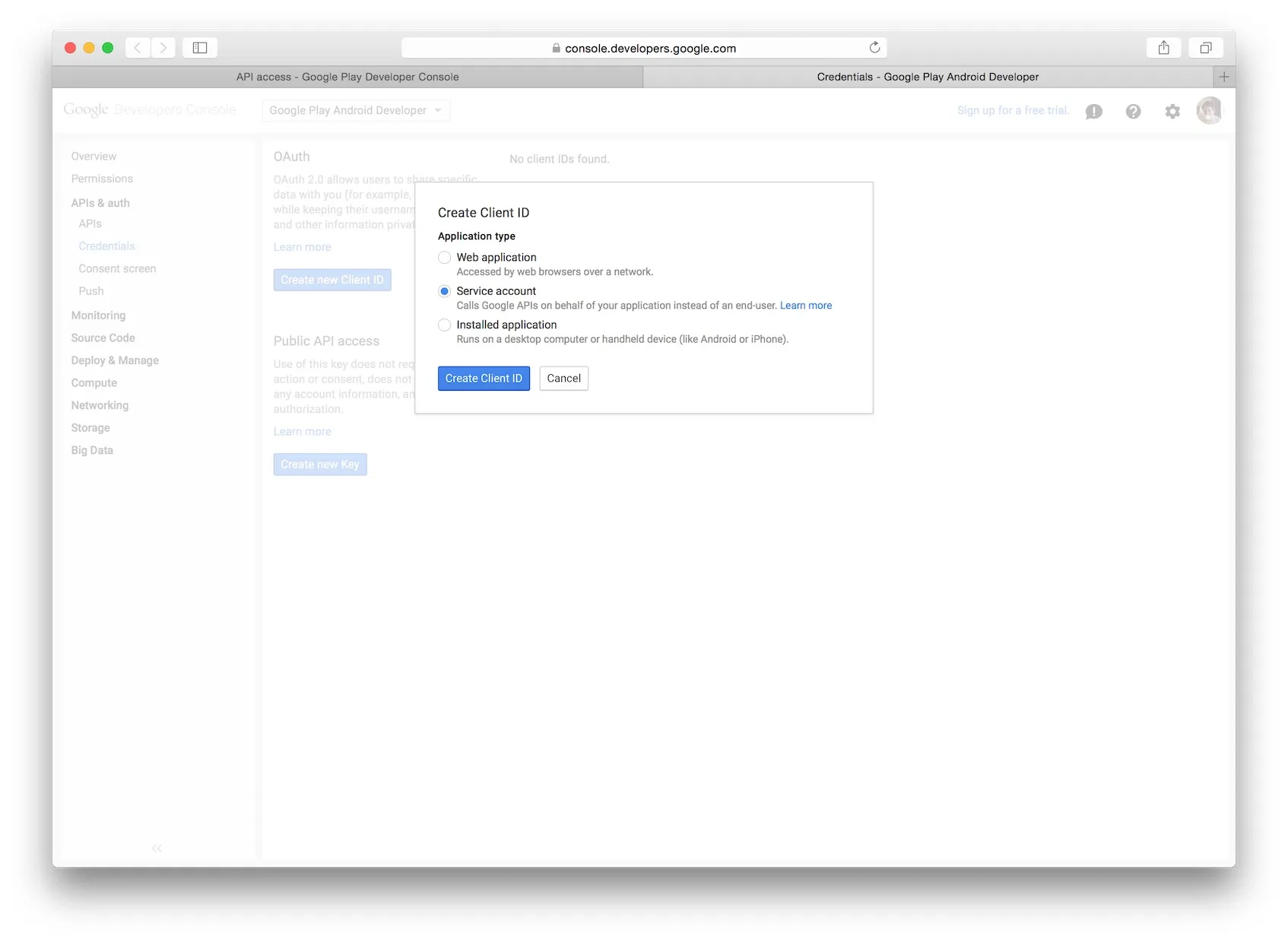Switch to the Credentials browser tab
1288x942 pixels.
928,77
